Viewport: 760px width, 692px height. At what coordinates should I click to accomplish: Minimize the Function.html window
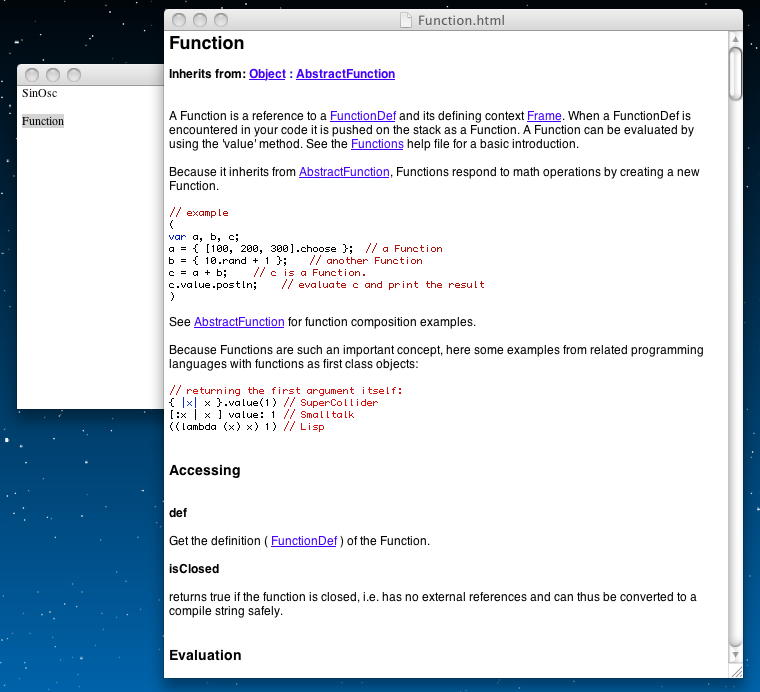click(x=200, y=20)
